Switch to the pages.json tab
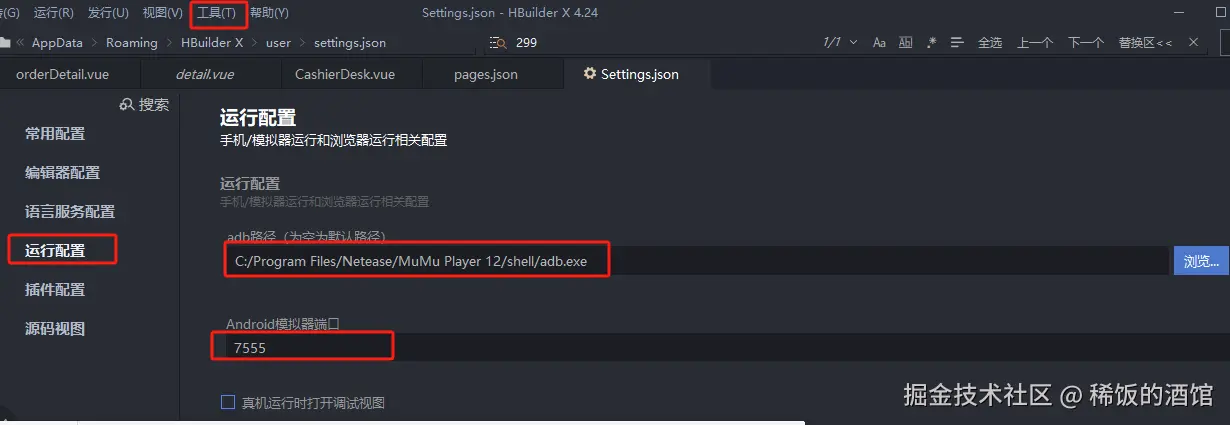The image size is (1230, 425). click(x=486, y=74)
